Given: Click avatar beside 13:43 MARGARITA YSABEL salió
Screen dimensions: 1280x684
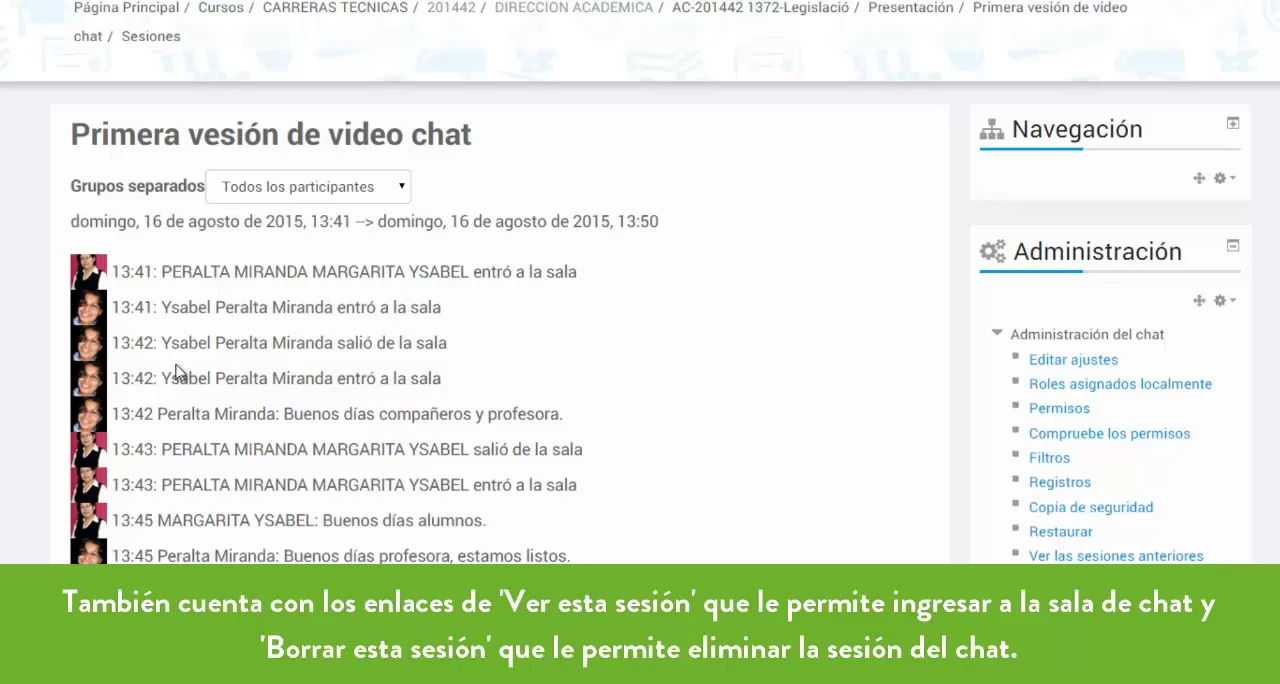Looking at the screenshot, I should pos(88,449).
